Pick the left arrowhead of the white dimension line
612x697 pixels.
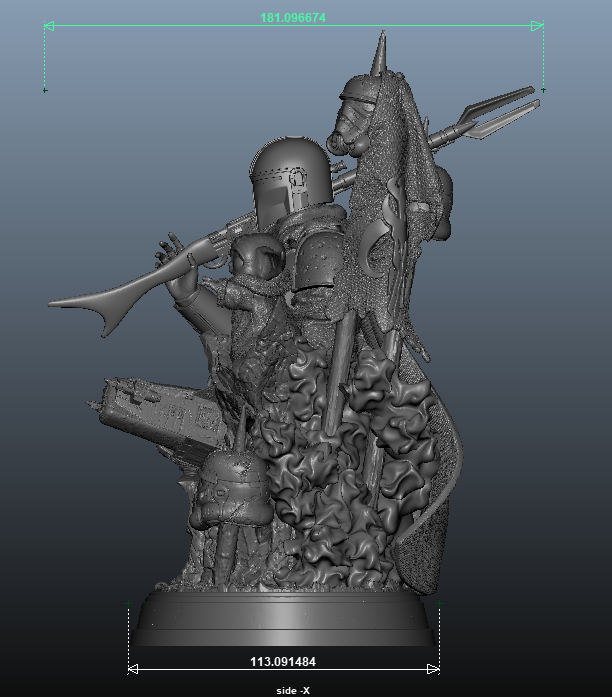pos(133,669)
